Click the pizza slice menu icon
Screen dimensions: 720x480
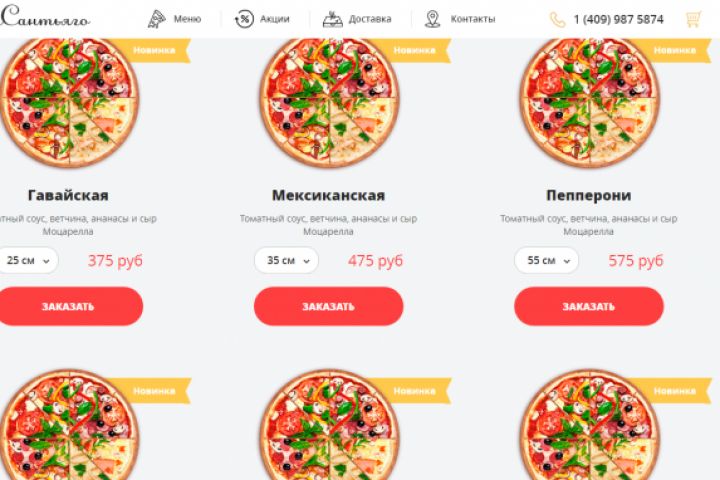point(157,19)
